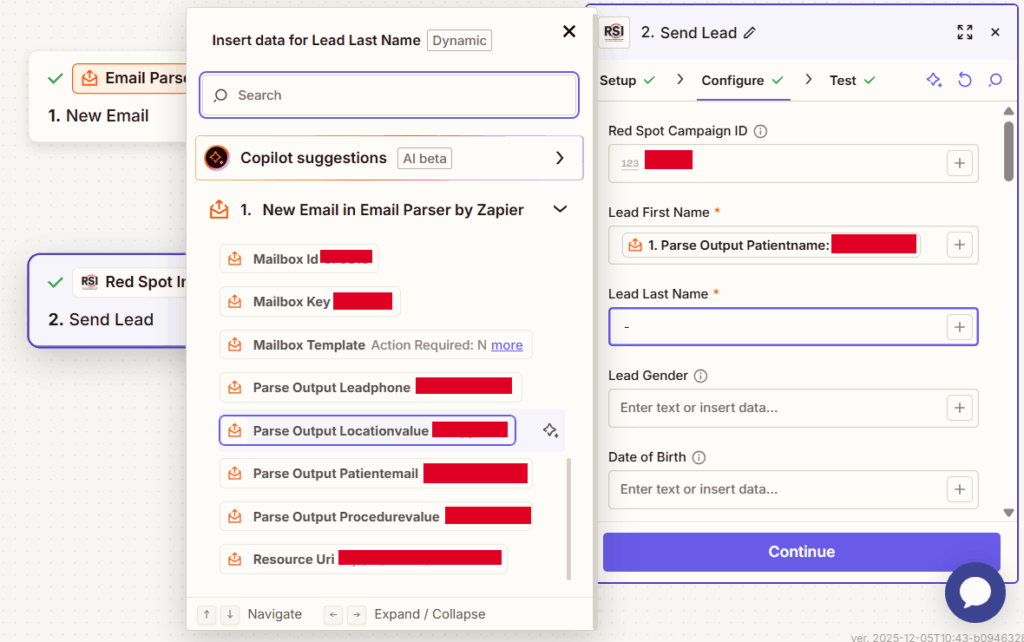This screenshot has height=642, width=1024.
Task: Click the expand-to-fullscreen icon in step panel
Action: click(x=964, y=32)
